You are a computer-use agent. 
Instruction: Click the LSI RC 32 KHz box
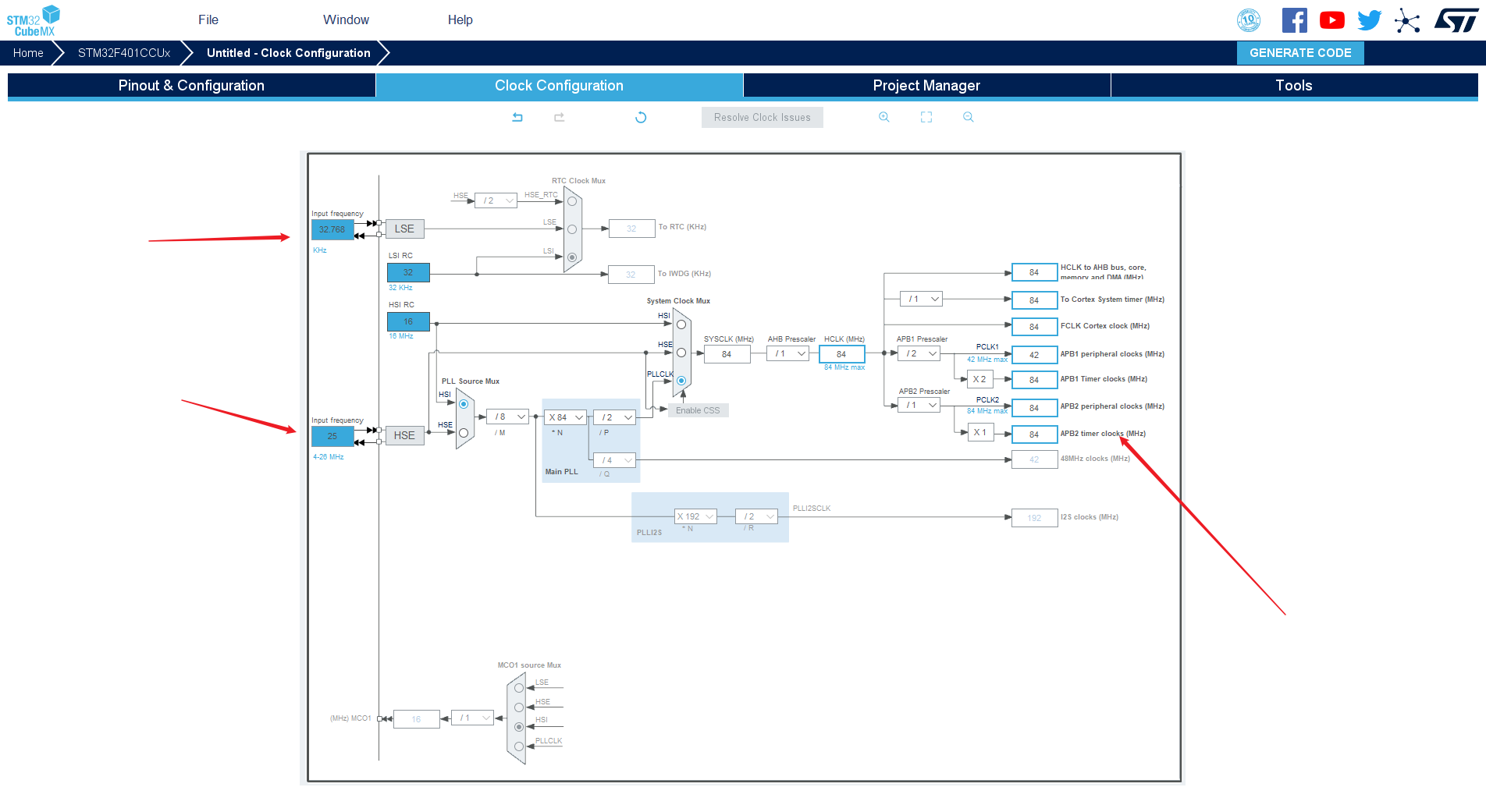(x=408, y=272)
